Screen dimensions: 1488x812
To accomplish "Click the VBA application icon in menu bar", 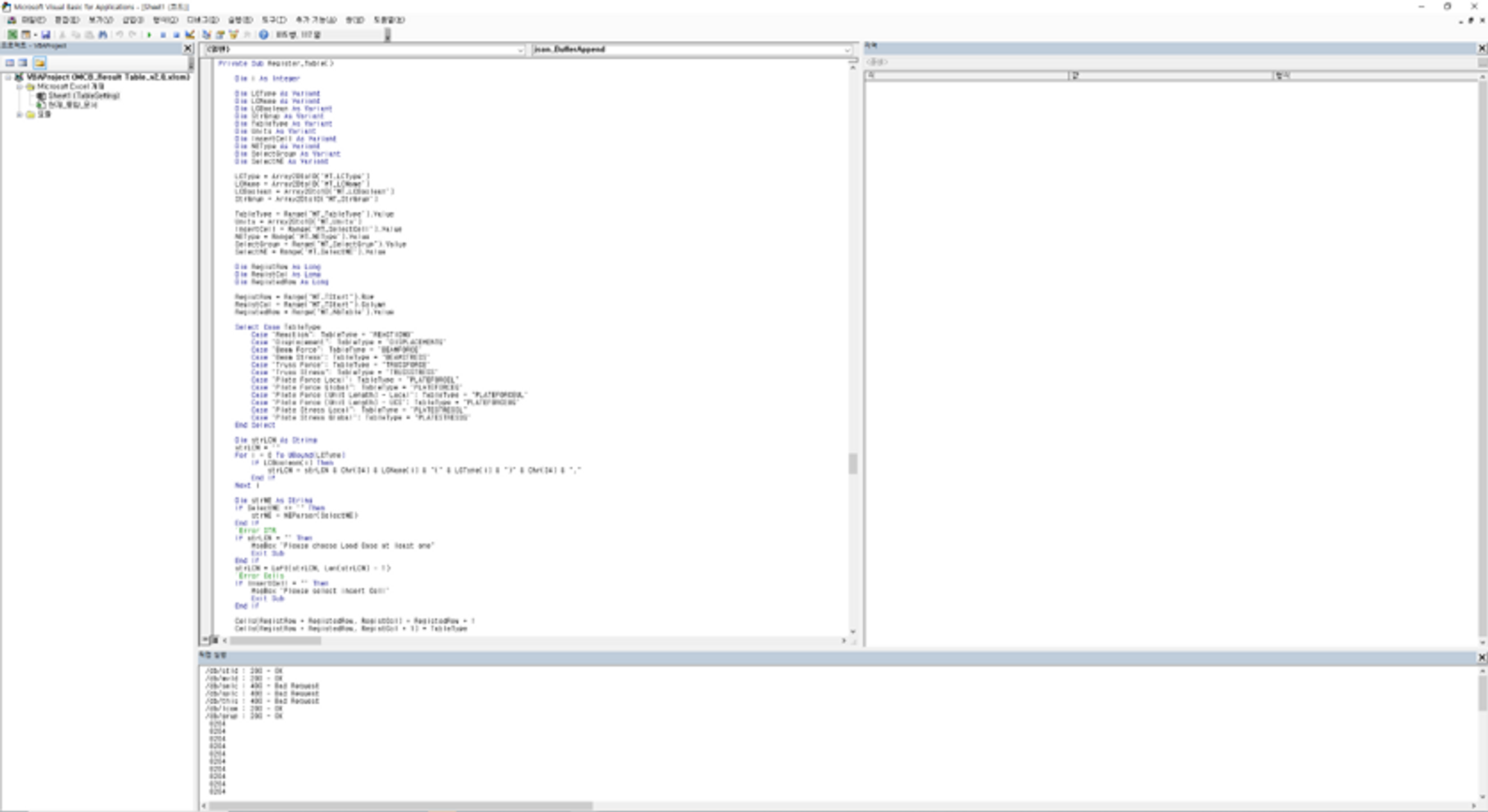I will 11,20.
